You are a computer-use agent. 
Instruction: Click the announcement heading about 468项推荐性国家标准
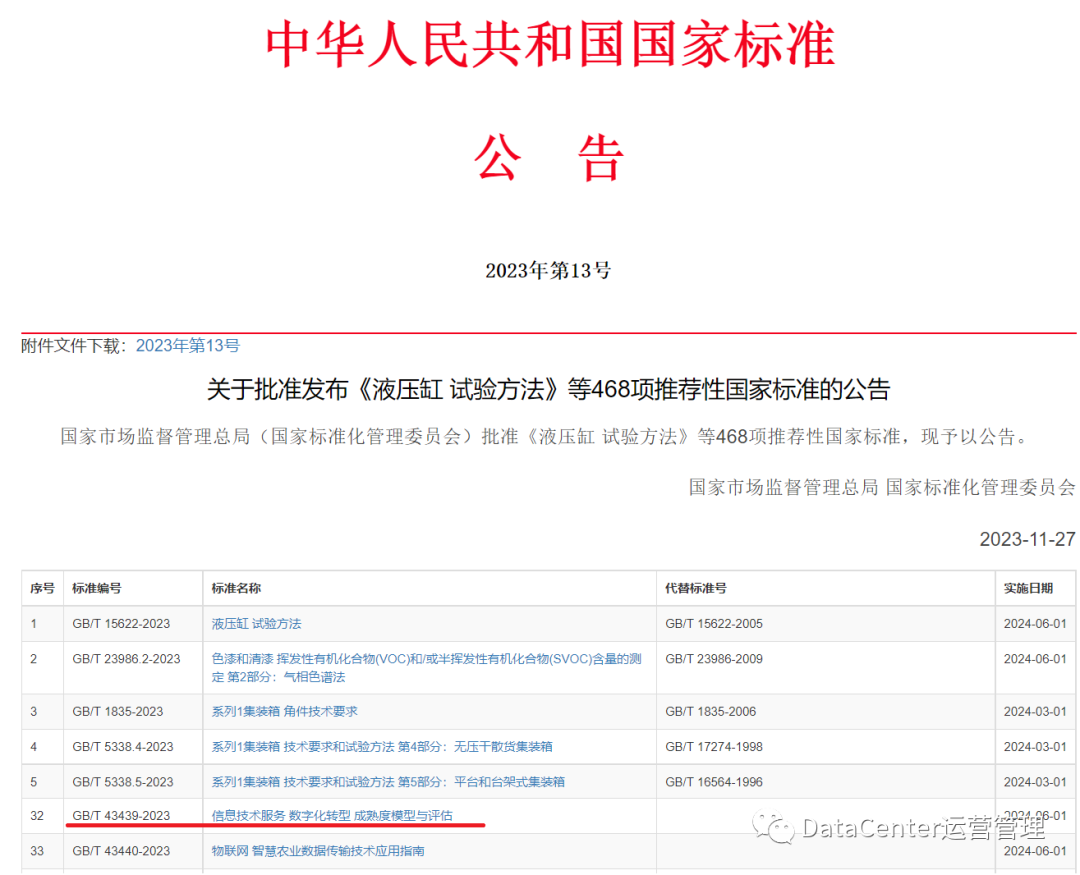548,389
